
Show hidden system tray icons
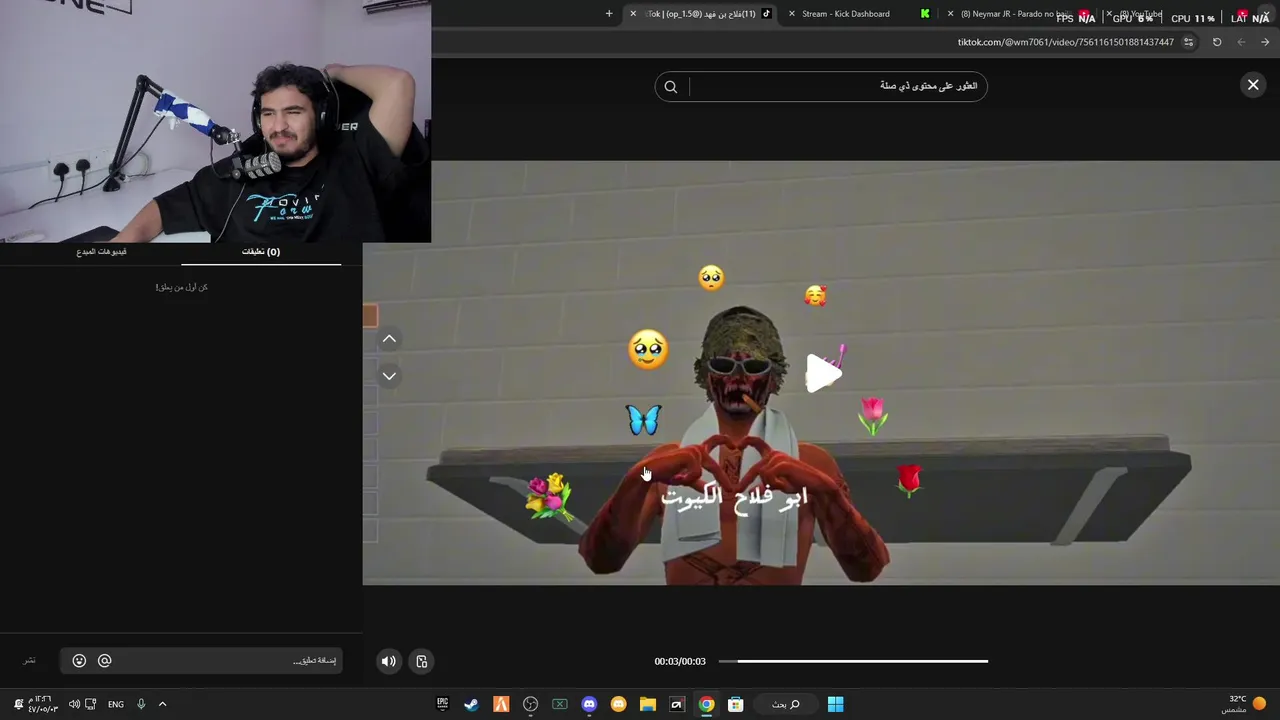[x=162, y=704]
